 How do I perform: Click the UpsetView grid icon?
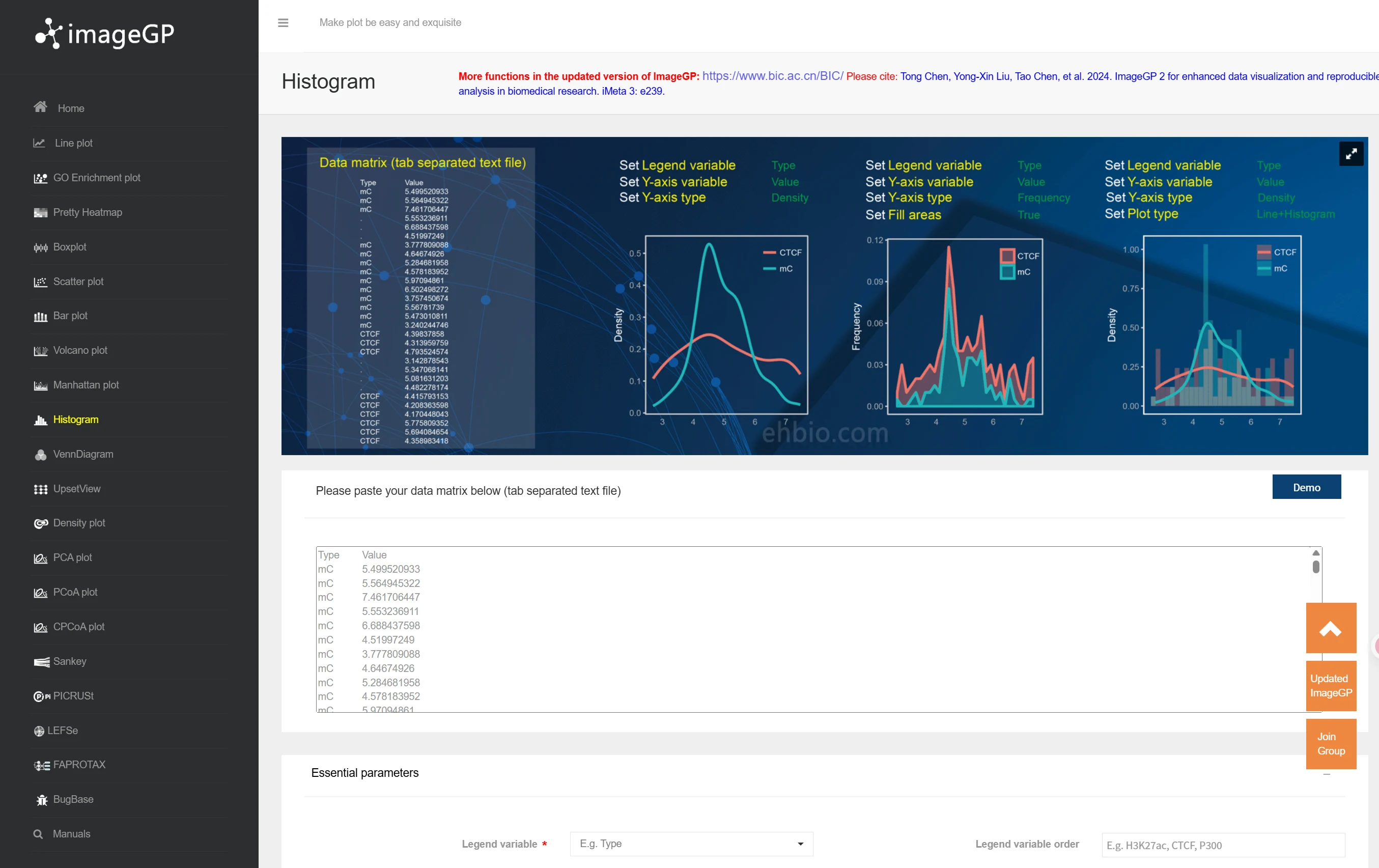click(40, 489)
